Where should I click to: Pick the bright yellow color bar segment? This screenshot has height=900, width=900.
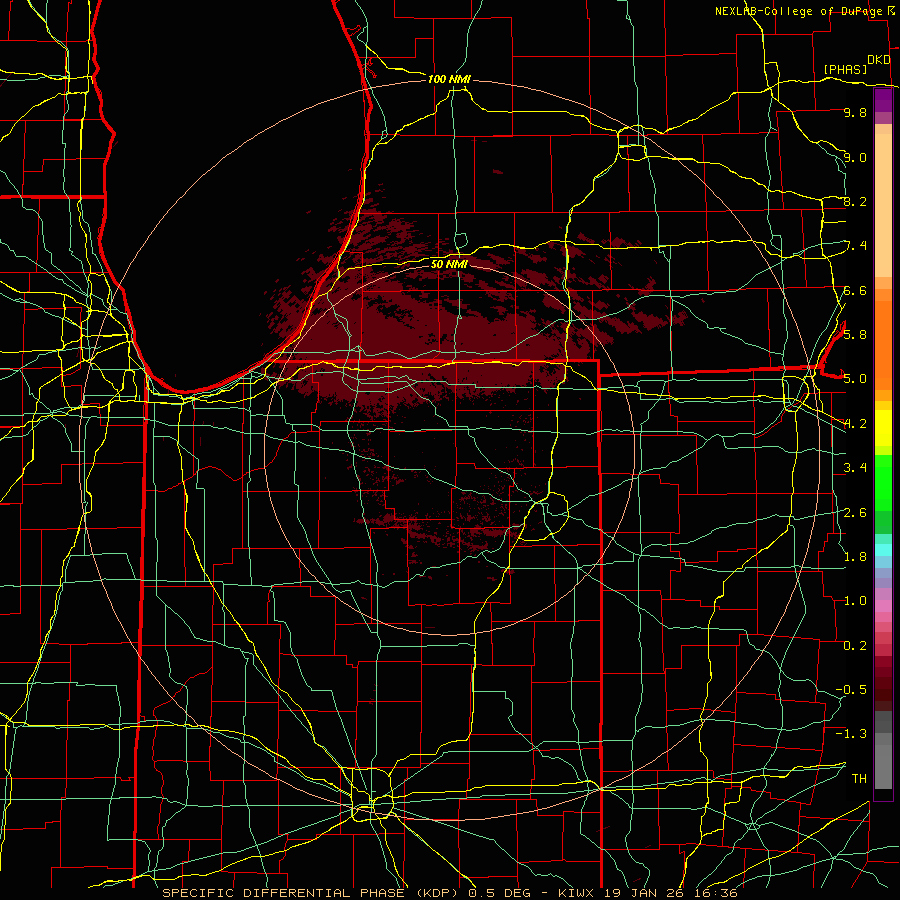pos(883,428)
